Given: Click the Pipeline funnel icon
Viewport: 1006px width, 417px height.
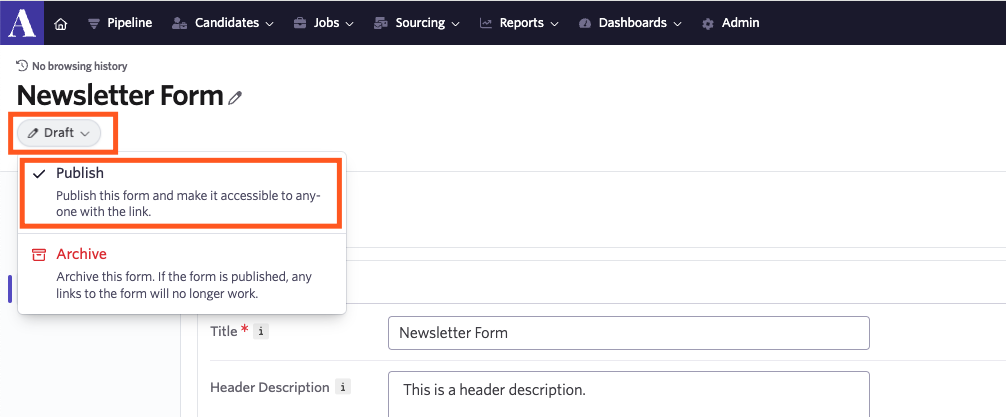Looking at the screenshot, I should [94, 24].
